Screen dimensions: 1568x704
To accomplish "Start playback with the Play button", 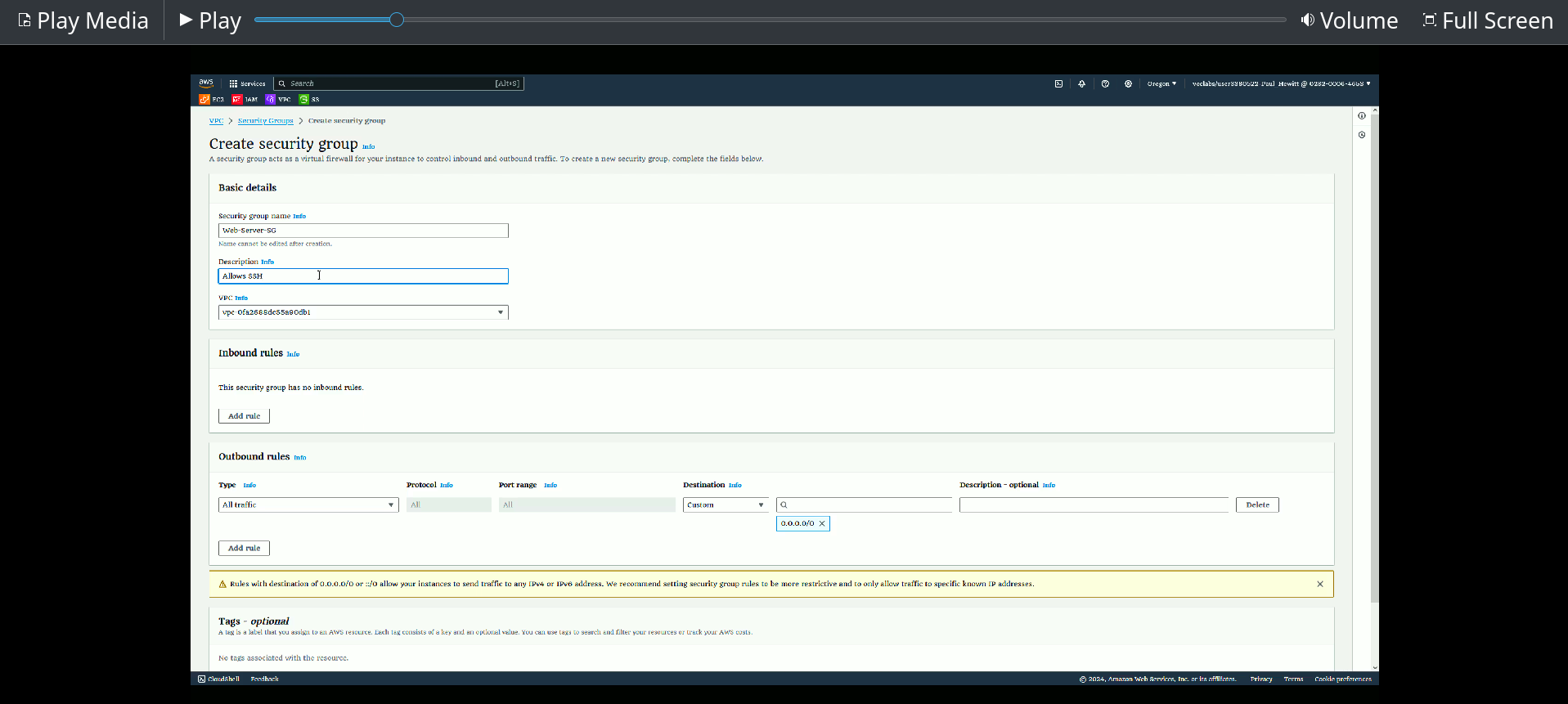I will click(210, 20).
